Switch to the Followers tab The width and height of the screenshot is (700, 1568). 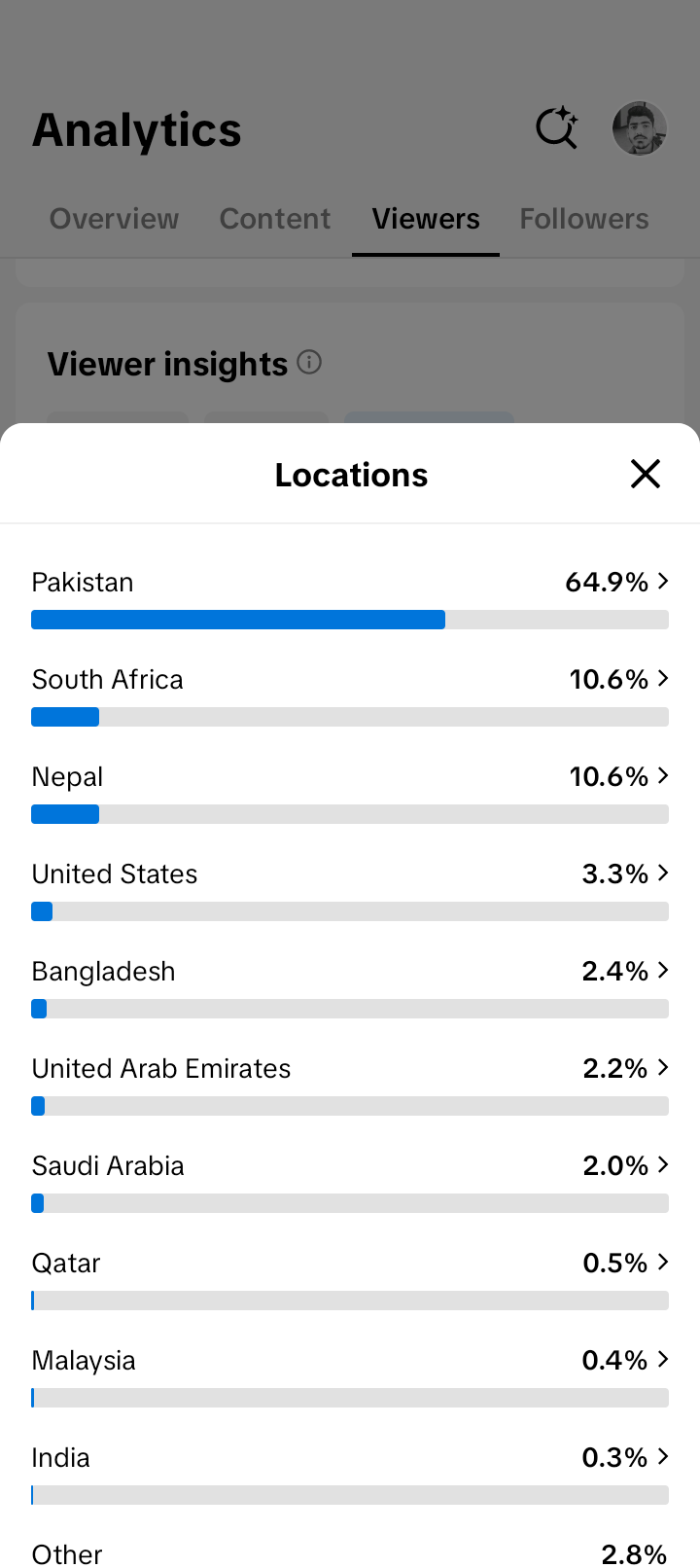point(584,219)
